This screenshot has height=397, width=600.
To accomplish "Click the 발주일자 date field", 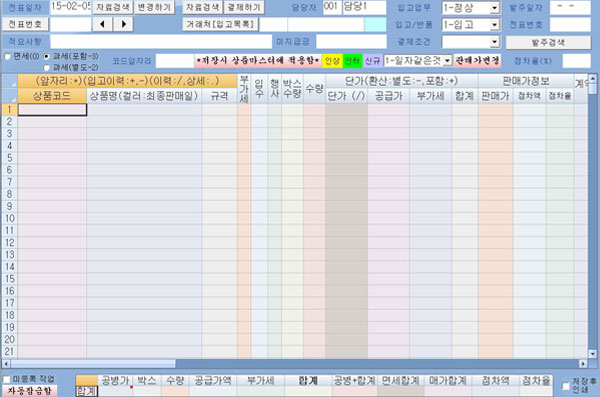I will point(570,7).
